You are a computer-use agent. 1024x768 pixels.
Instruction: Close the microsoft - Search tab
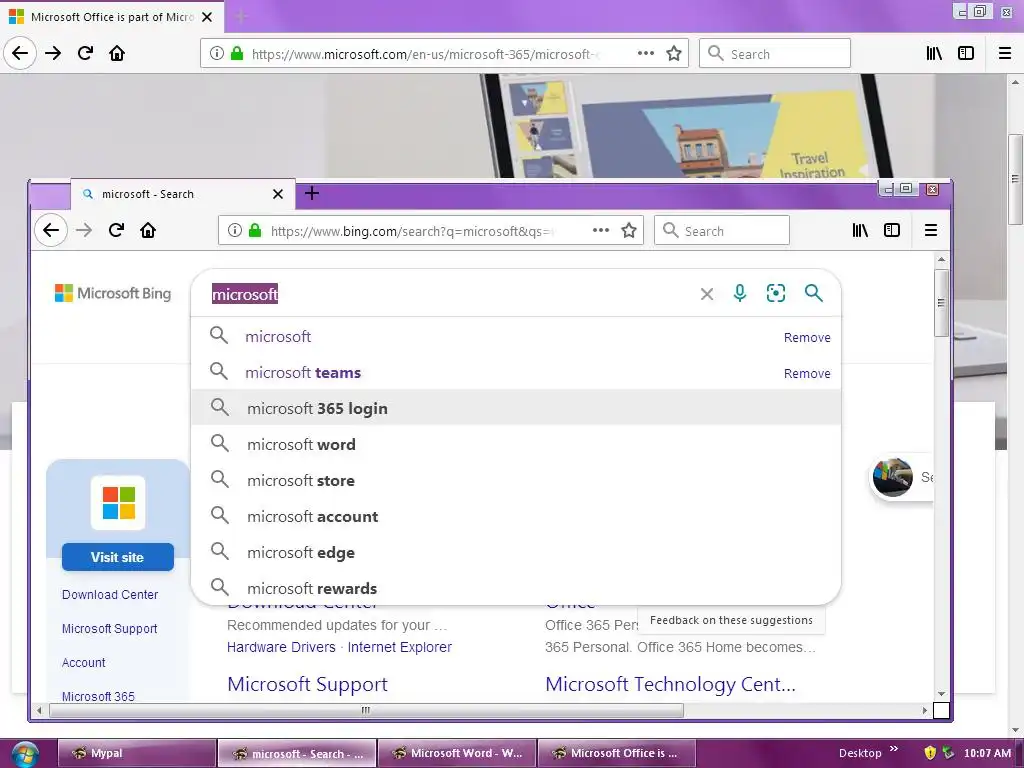coord(278,194)
